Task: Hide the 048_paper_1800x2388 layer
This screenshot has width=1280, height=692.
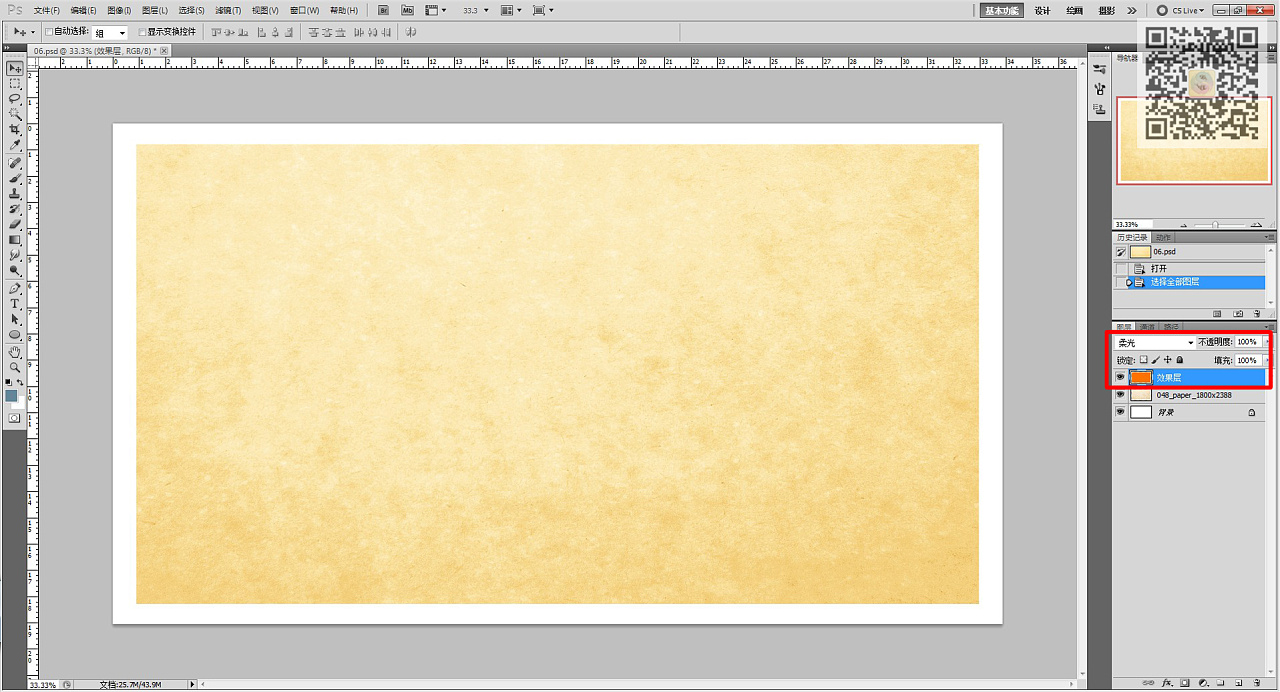Action: coord(1120,395)
